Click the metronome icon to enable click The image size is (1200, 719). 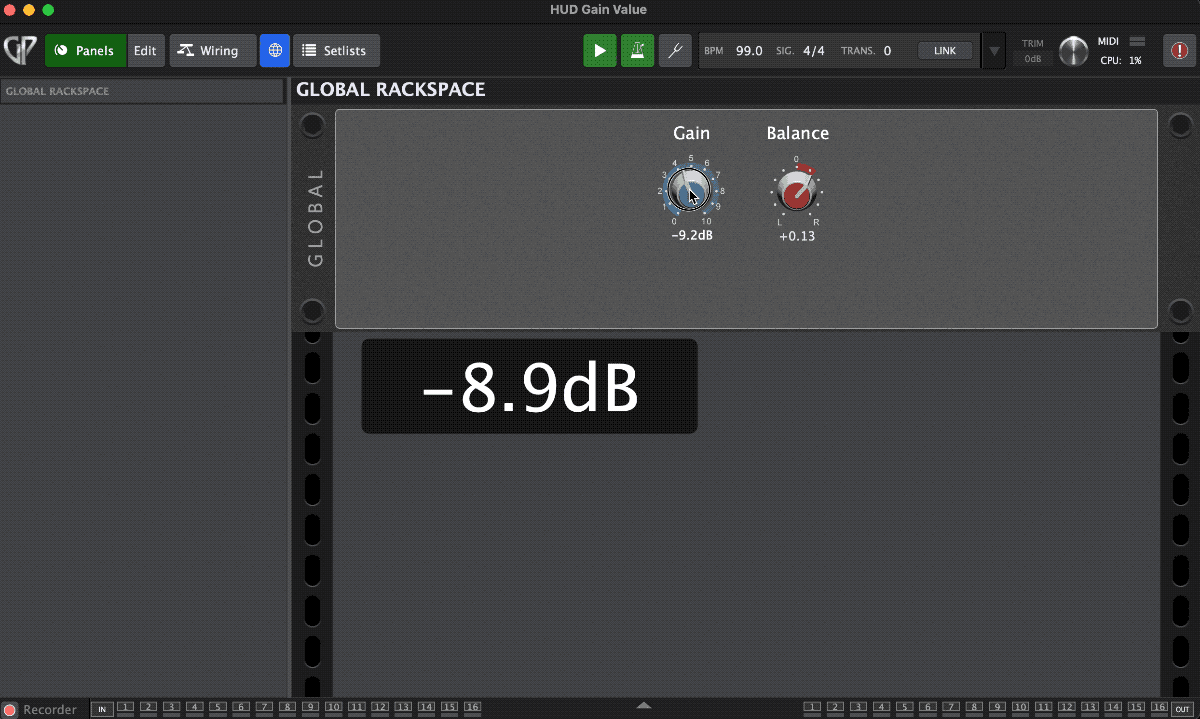(637, 50)
